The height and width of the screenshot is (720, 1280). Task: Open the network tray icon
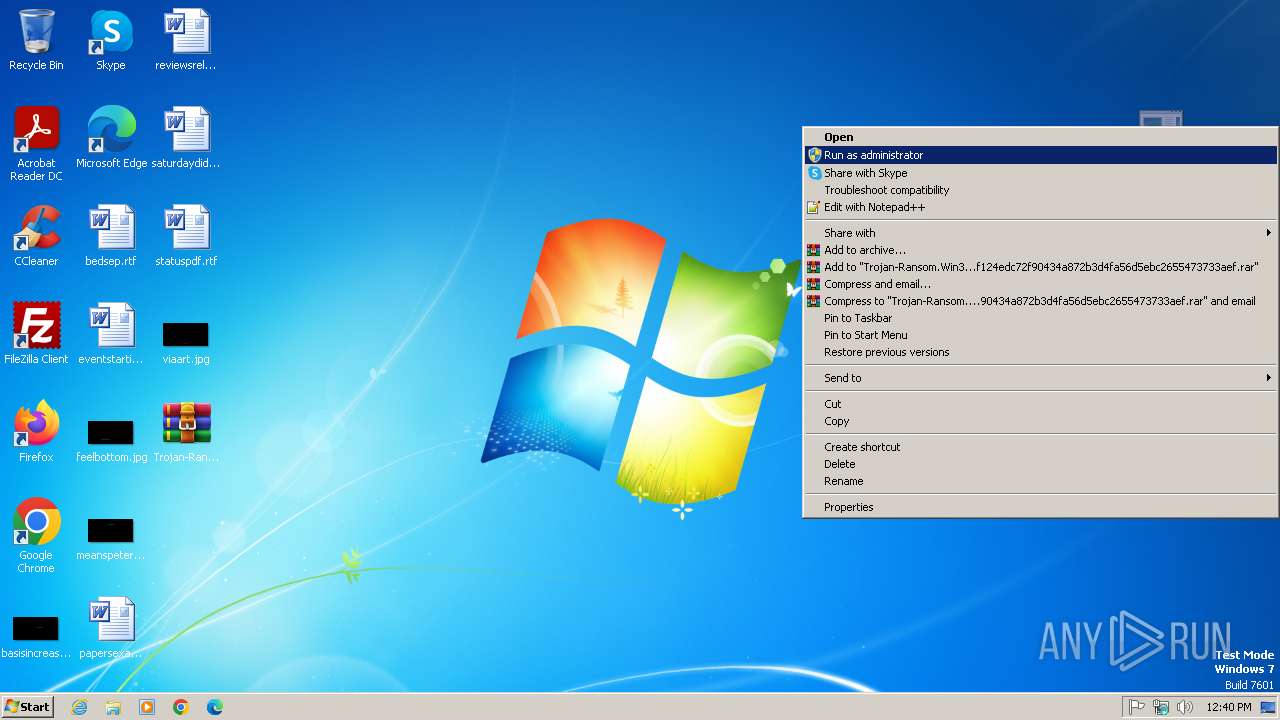point(1161,707)
